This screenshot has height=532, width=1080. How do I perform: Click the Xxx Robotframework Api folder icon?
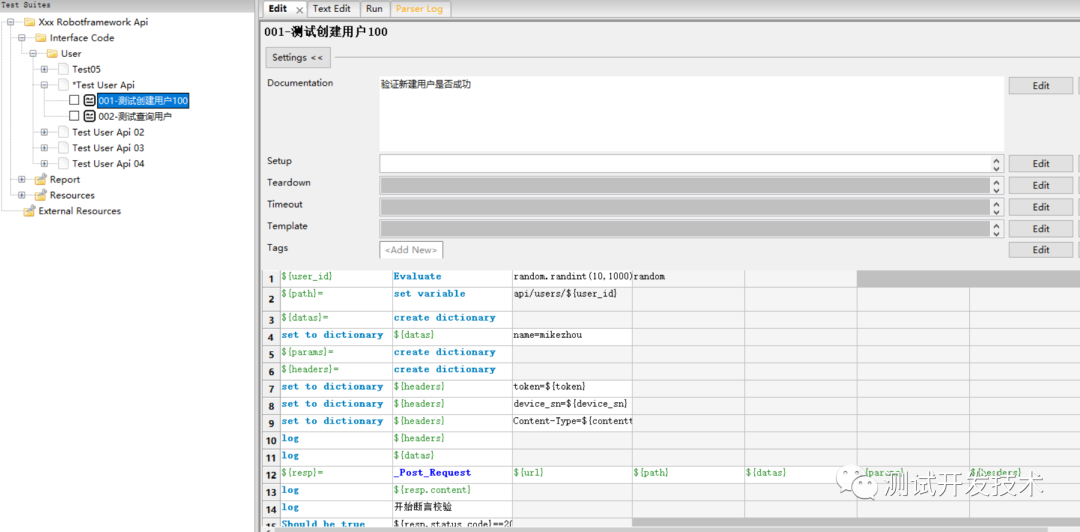30,22
